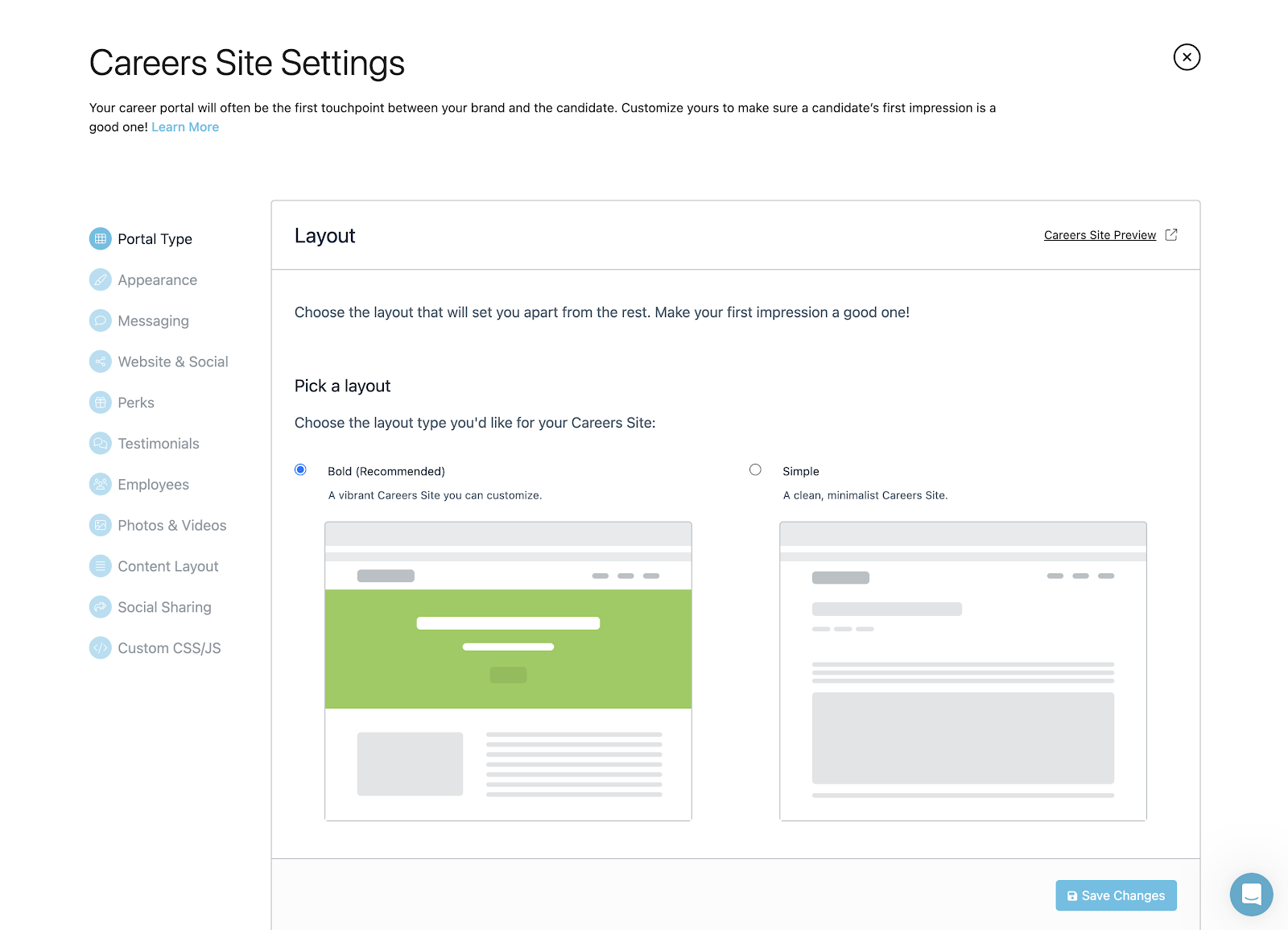This screenshot has height=930, width=1288.
Task: Click the Save Changes button
Action: (1116, 895)
